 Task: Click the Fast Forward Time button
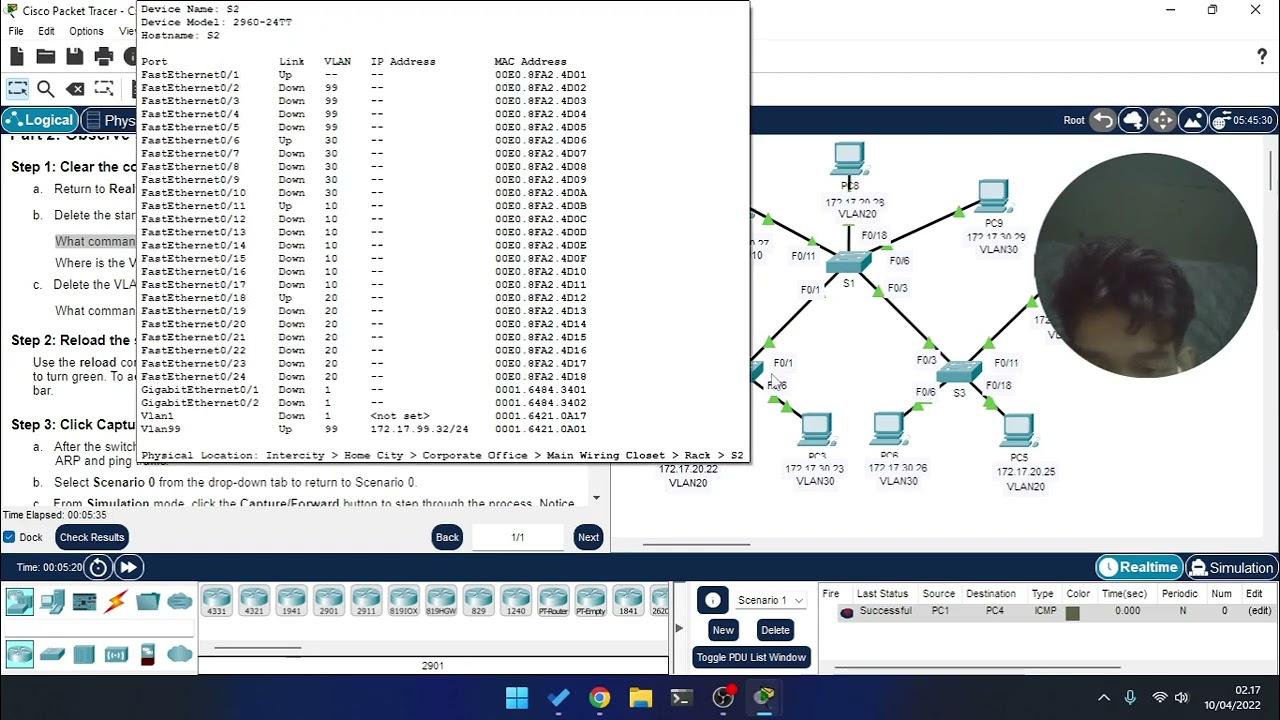click(x=129, y=568)
